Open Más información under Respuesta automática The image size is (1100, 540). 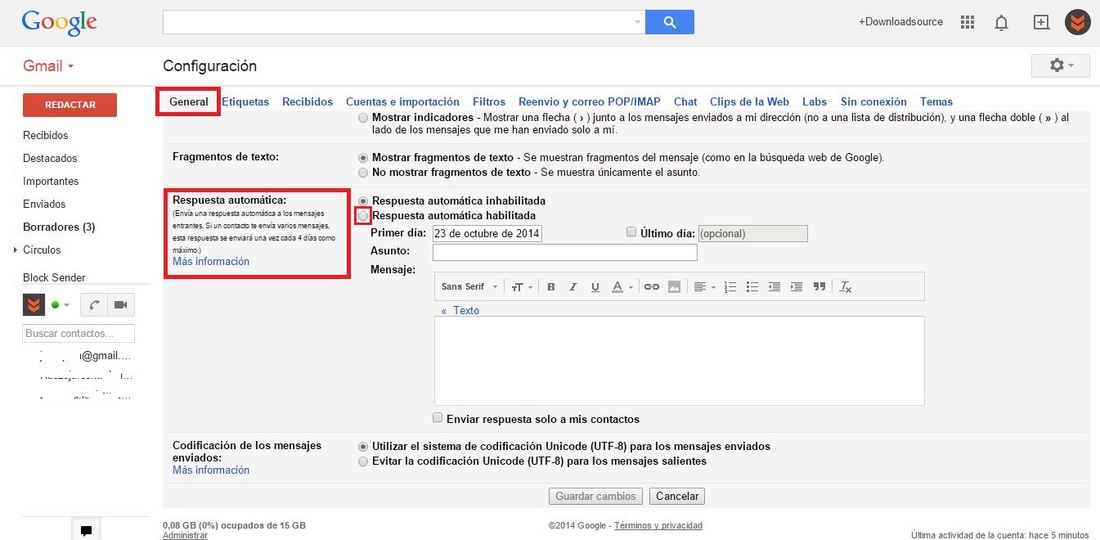click(211, 262)
